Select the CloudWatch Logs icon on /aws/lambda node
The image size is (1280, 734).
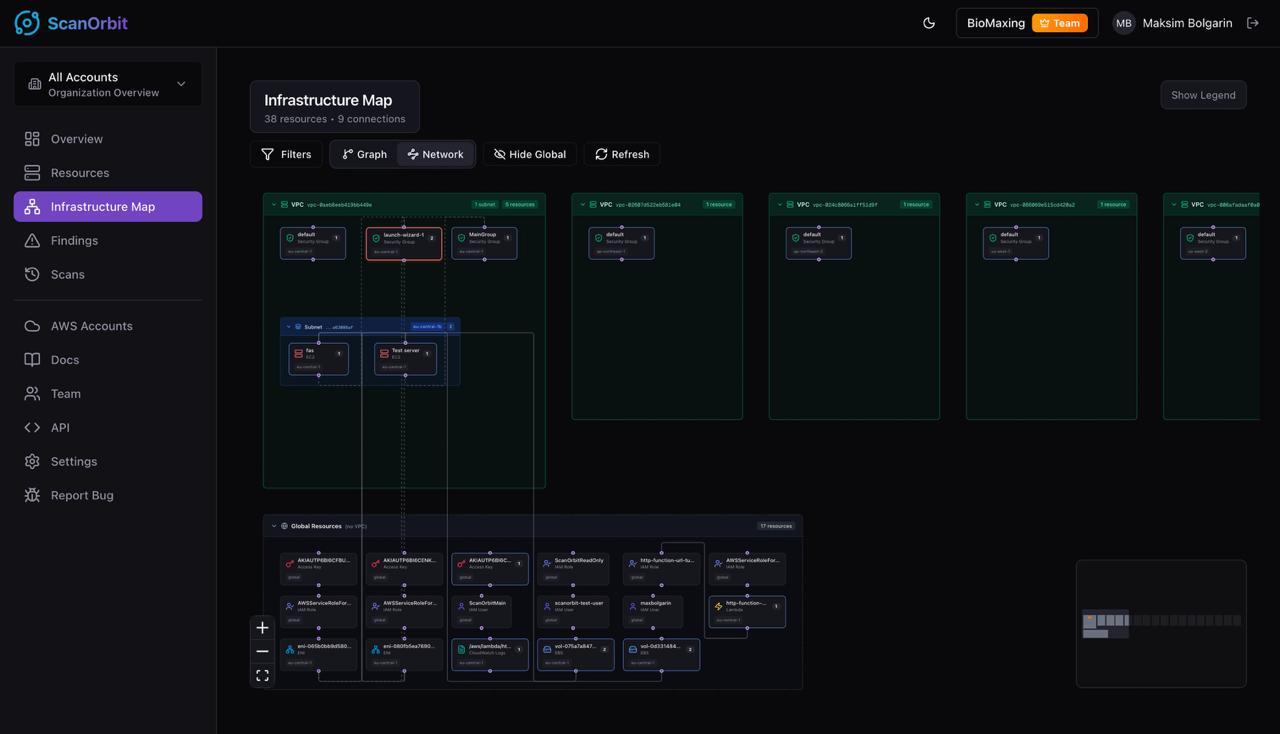pos(461,649)
